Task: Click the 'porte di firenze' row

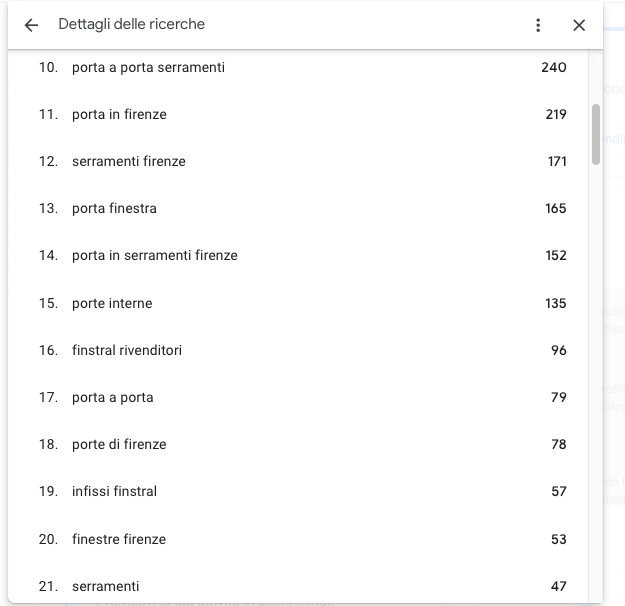Action: click(302, 445)
